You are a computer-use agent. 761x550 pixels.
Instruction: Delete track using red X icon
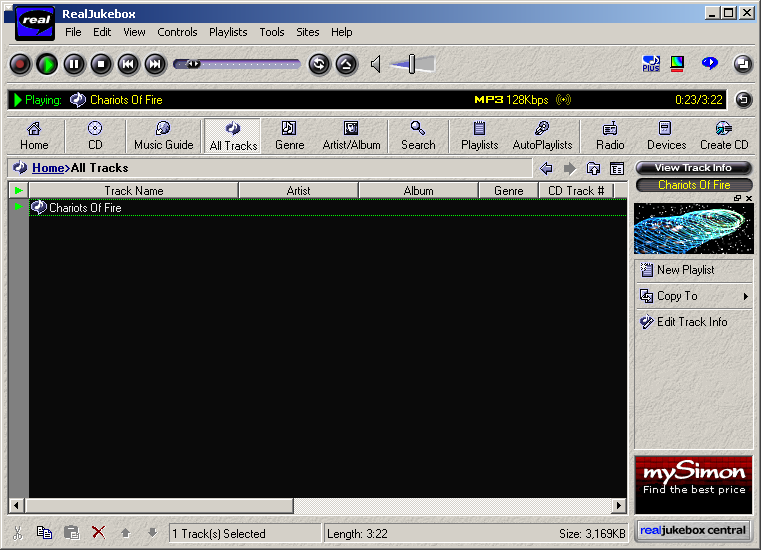click(x=99, y=533)
